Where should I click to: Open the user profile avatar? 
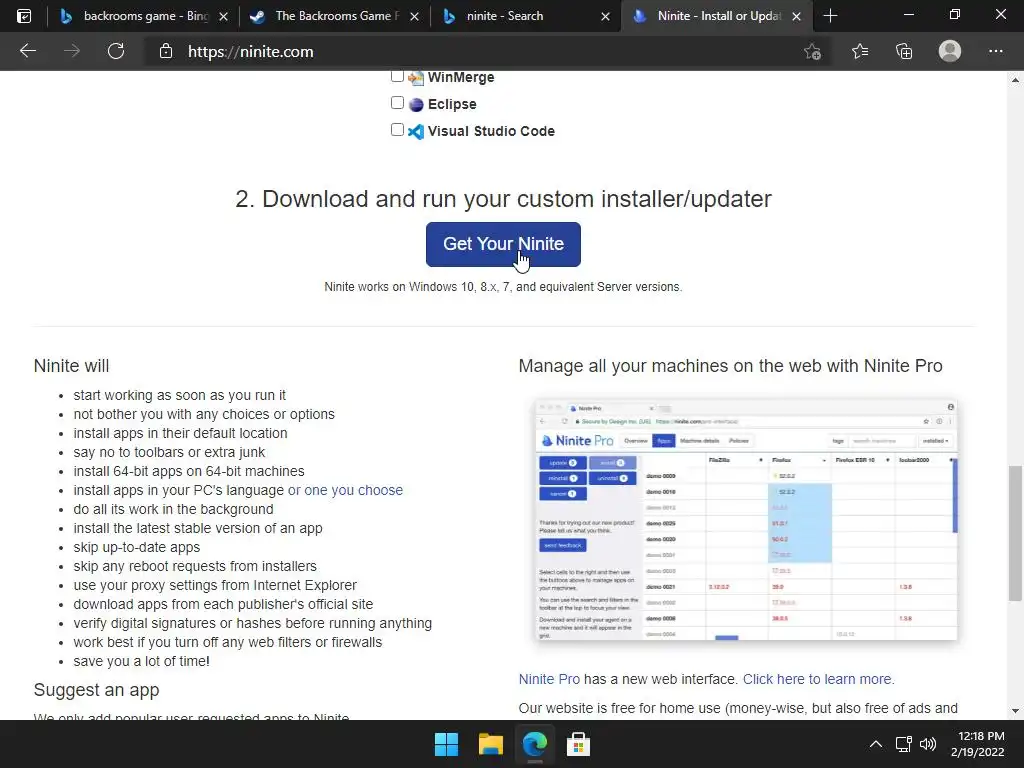click(950, 51)
